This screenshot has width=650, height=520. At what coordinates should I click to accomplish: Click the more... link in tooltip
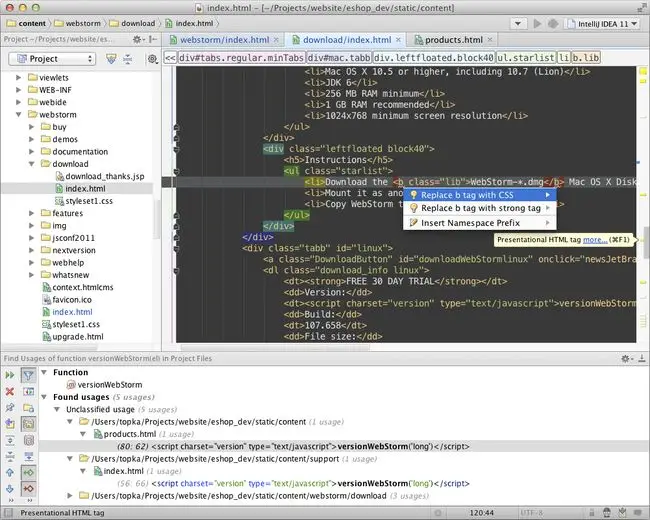[595, 240]
